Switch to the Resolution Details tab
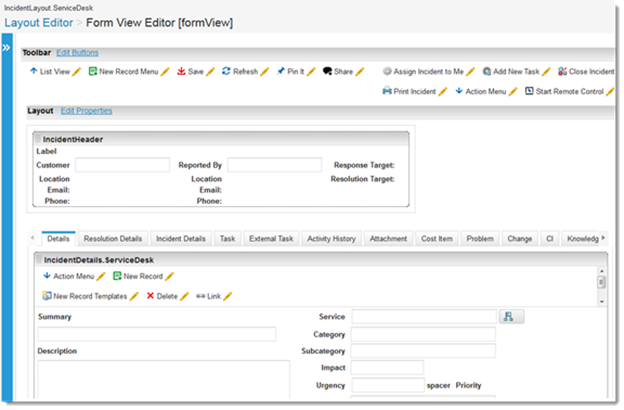 113,239
